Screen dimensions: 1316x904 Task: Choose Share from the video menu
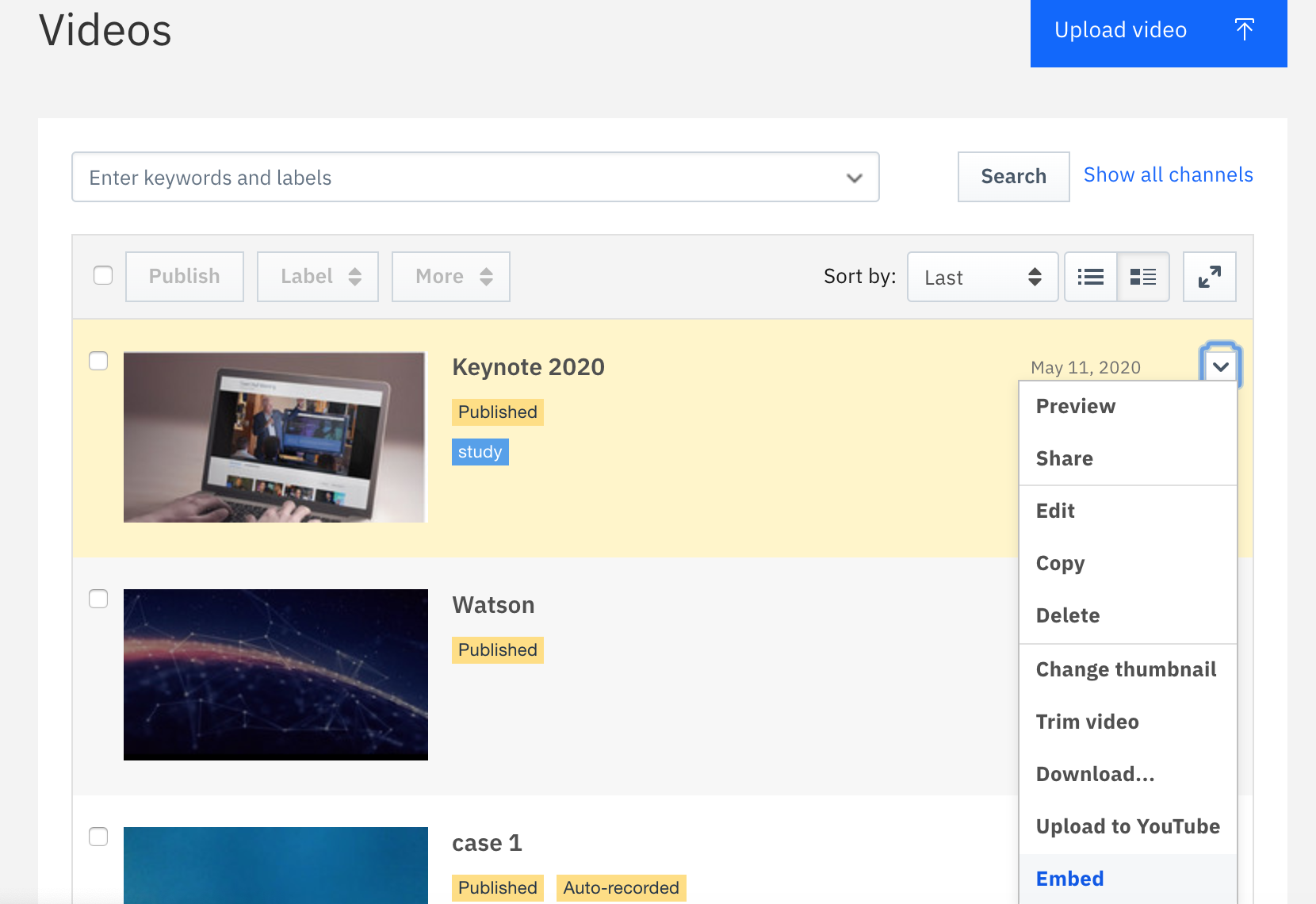1128,459
